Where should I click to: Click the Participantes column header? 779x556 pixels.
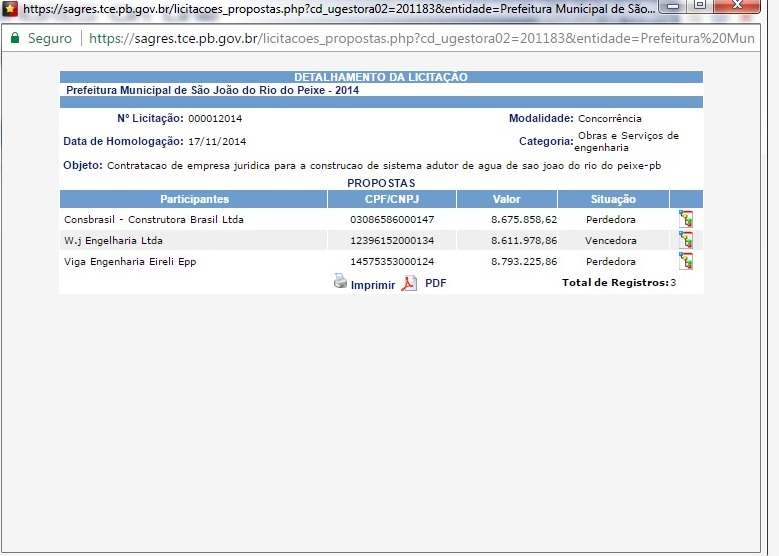(194, 199)
